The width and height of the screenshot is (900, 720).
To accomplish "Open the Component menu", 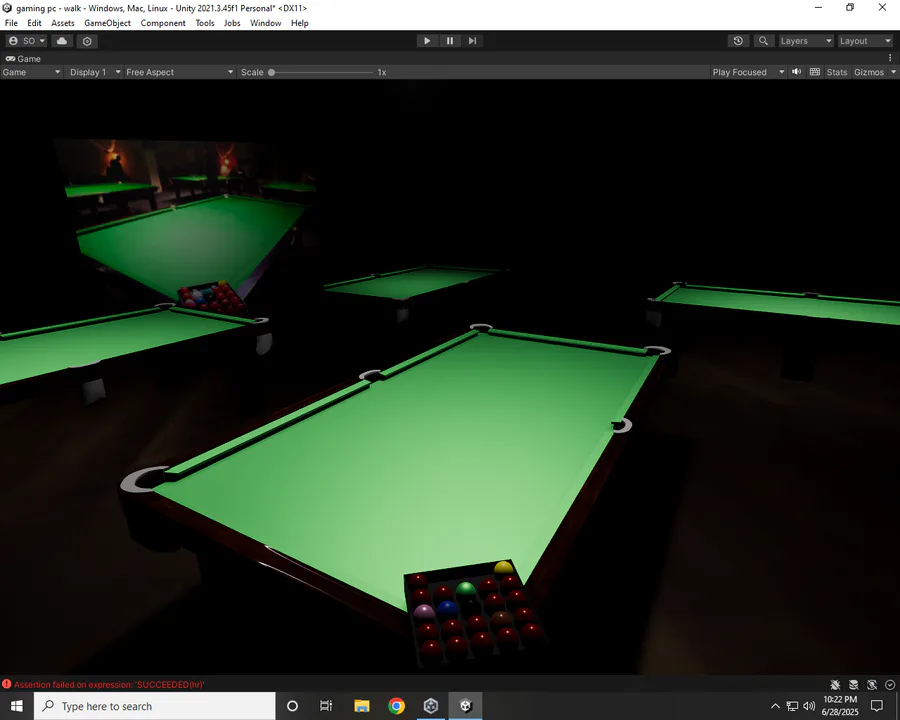I will [163, 23].
